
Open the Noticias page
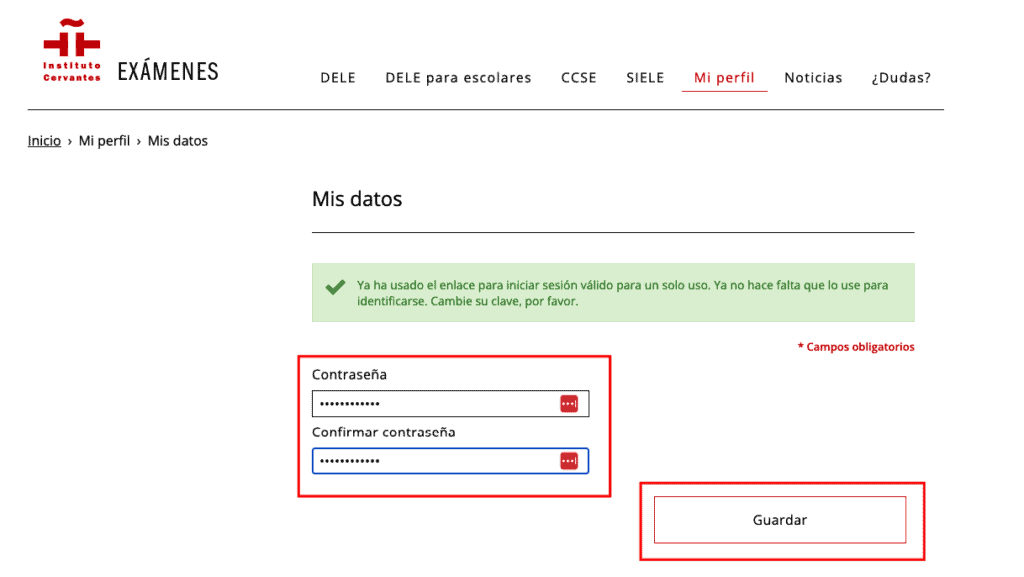tap(813, 78)
